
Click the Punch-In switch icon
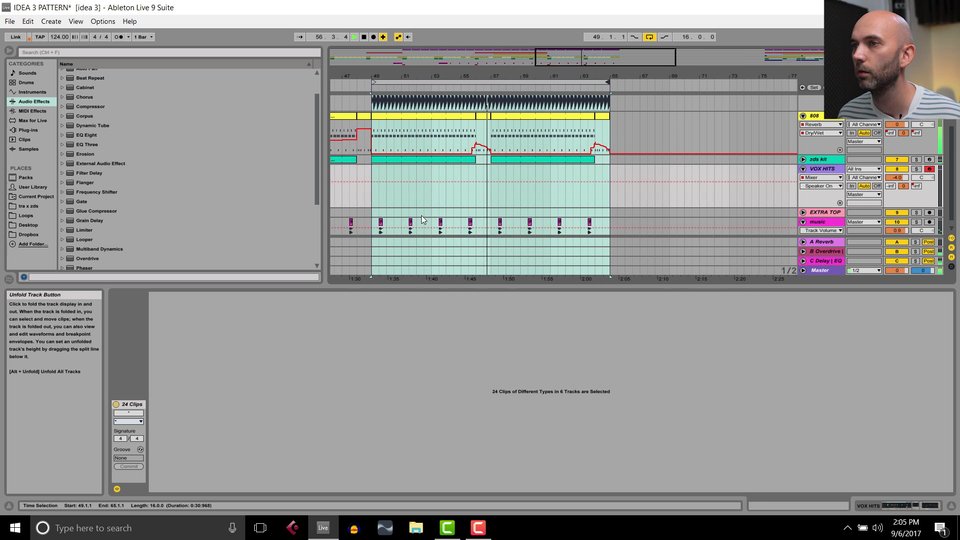point(634,37)
